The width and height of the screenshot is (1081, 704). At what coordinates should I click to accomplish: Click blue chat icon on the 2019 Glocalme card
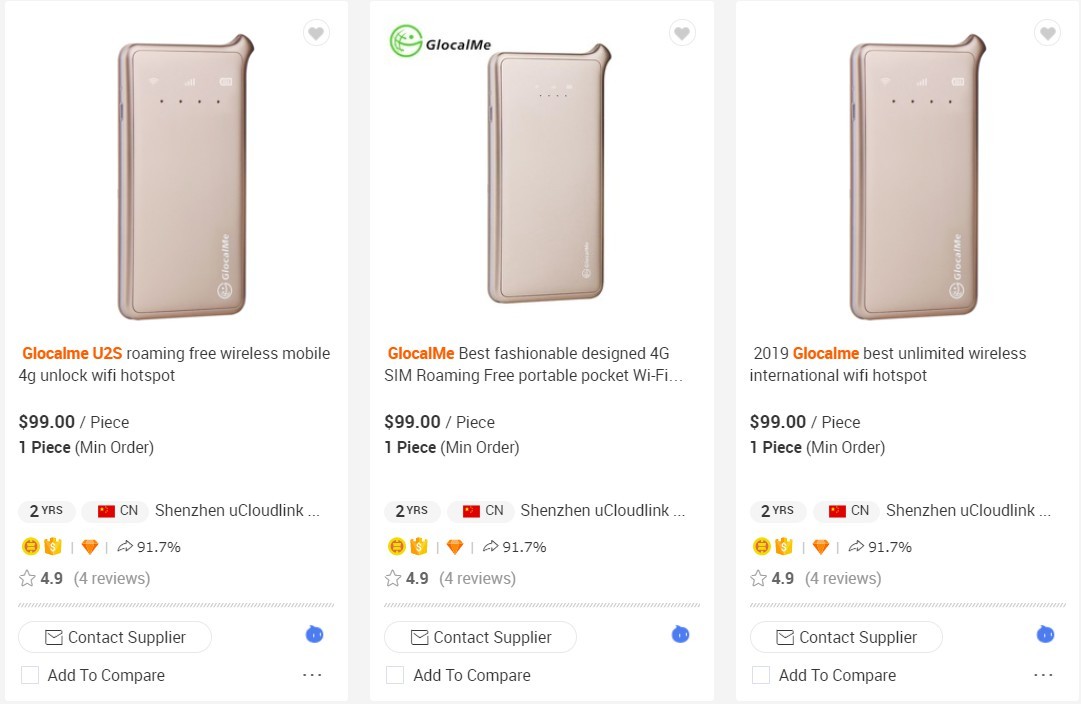pyautogui.click(x=1046, y=635)
